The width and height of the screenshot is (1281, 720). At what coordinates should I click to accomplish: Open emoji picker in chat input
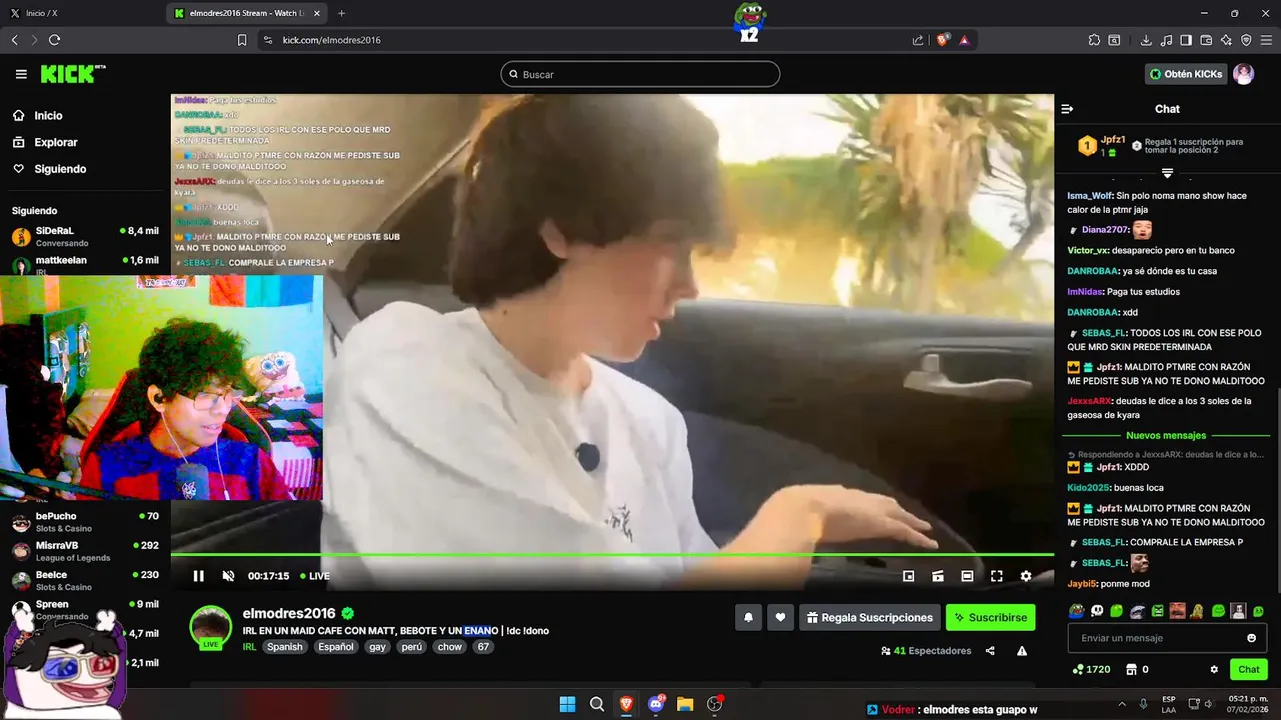1251,638
